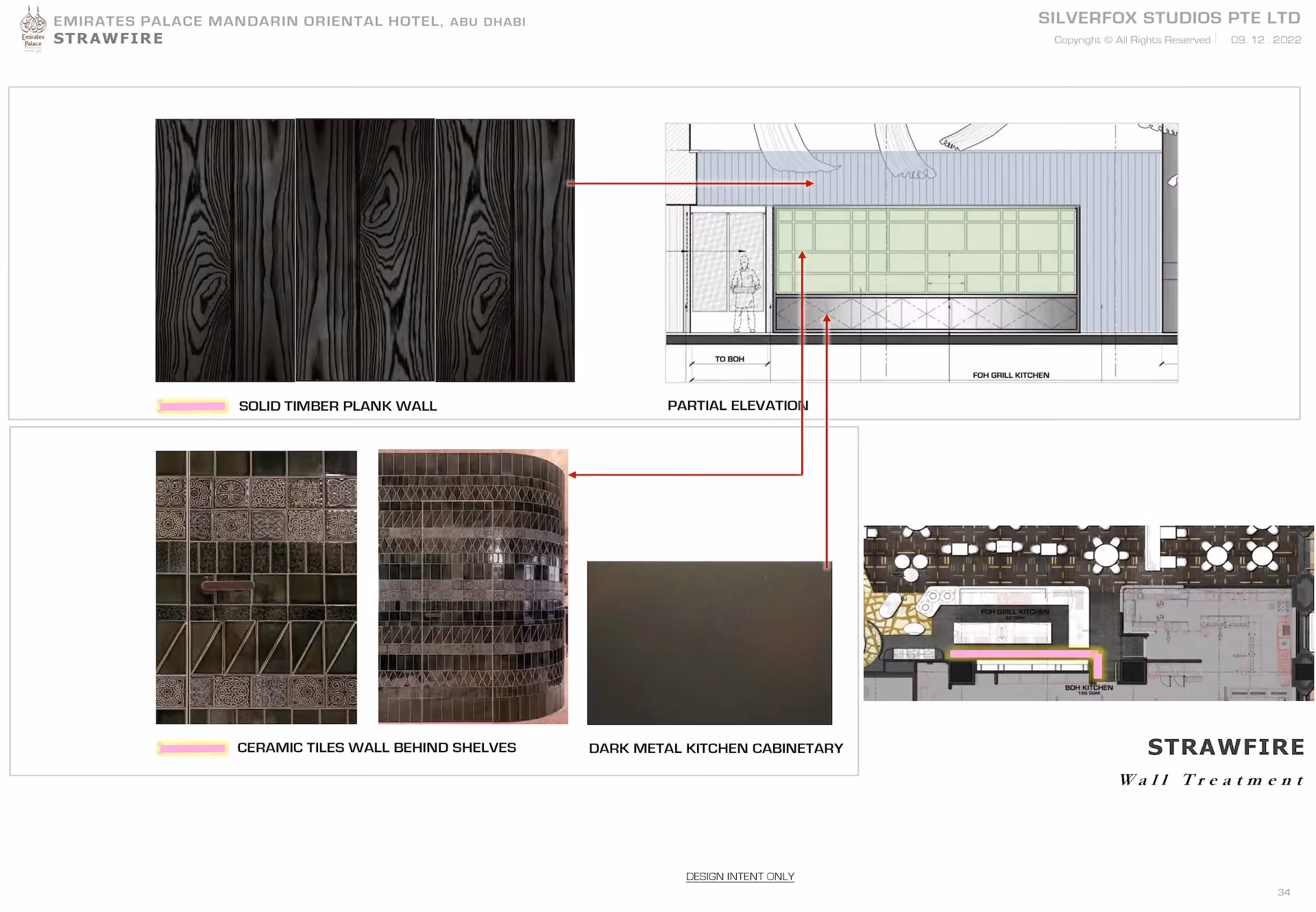Open the partial elevation drawing
This screenshot has width=1316, height=912.
click(x=921, y=252)
